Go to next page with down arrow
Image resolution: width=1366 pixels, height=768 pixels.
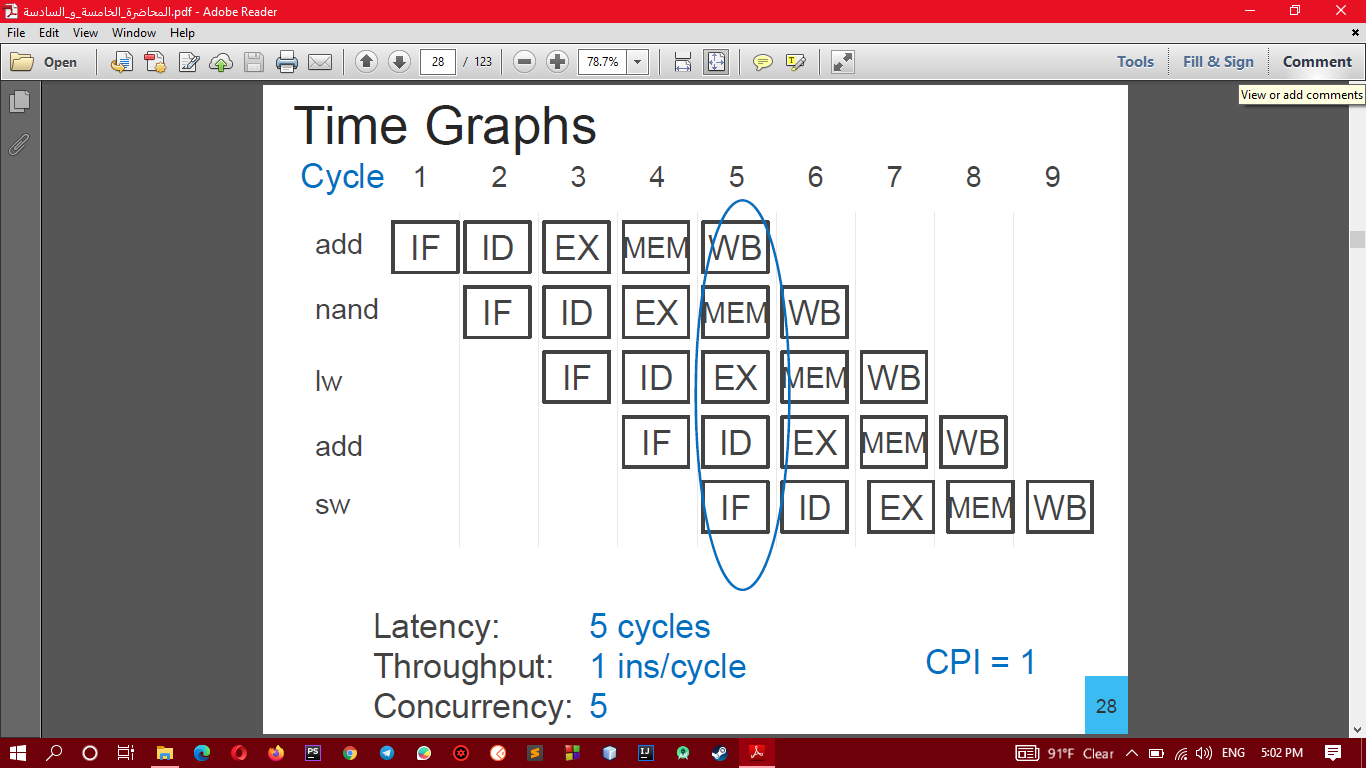(399, 62)
